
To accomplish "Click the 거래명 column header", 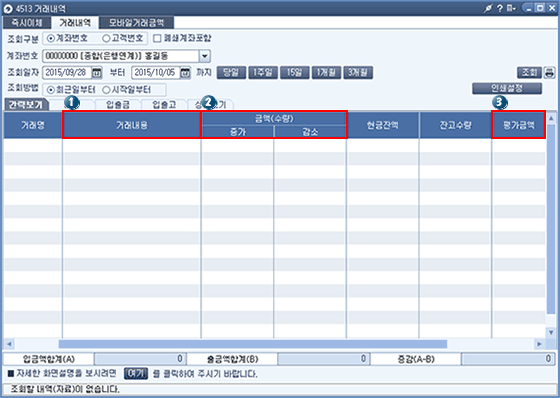I will click(x=33, y=125).
